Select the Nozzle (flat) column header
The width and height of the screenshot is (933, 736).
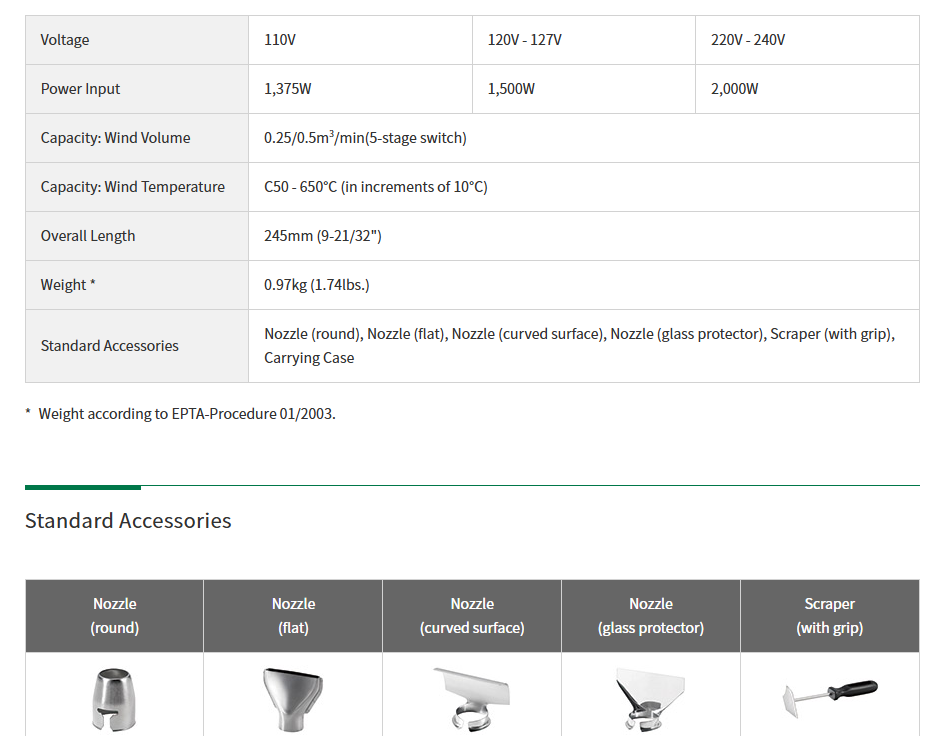pos(293,616)
